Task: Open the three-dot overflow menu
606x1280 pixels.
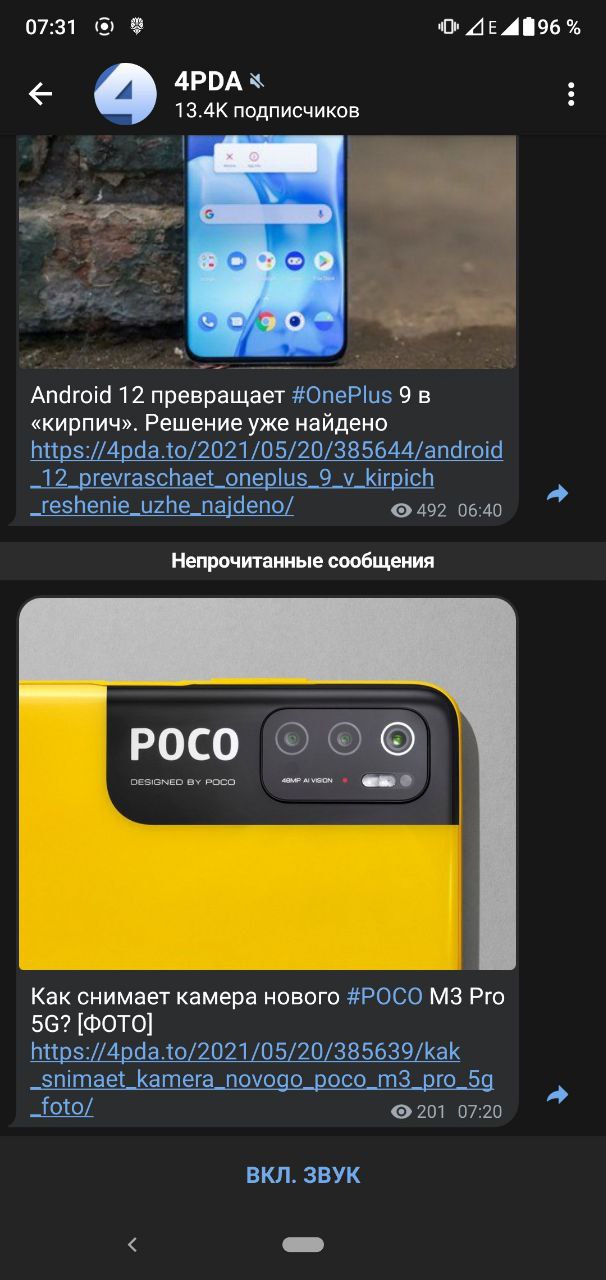Action: (x=571, y=94)
